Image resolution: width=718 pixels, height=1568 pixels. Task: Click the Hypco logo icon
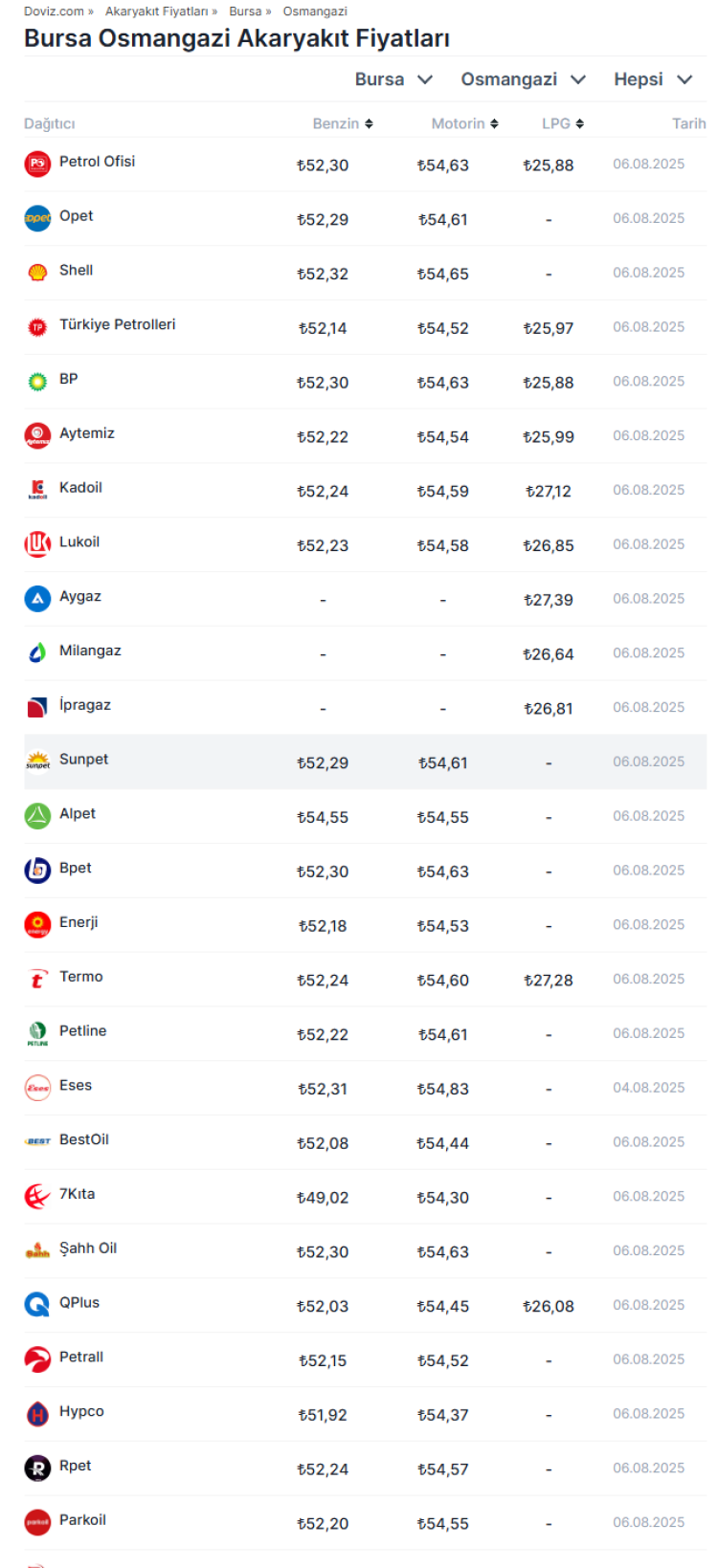tap(37, 1414)
